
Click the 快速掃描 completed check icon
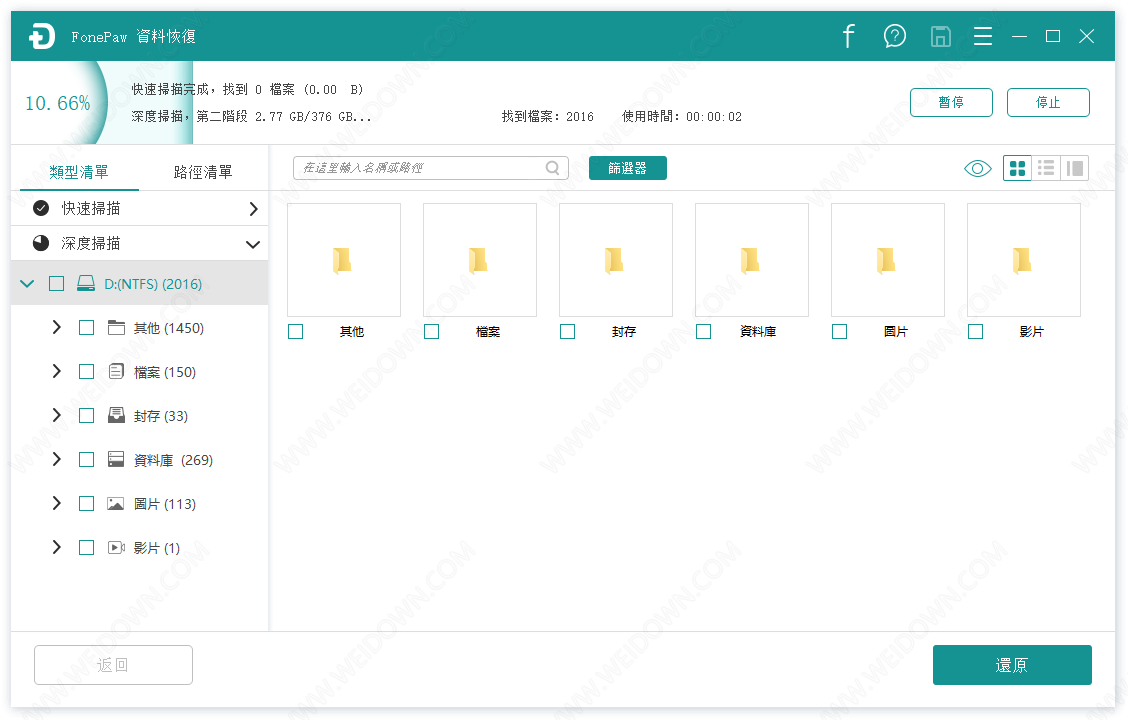(x=41, y=208)
